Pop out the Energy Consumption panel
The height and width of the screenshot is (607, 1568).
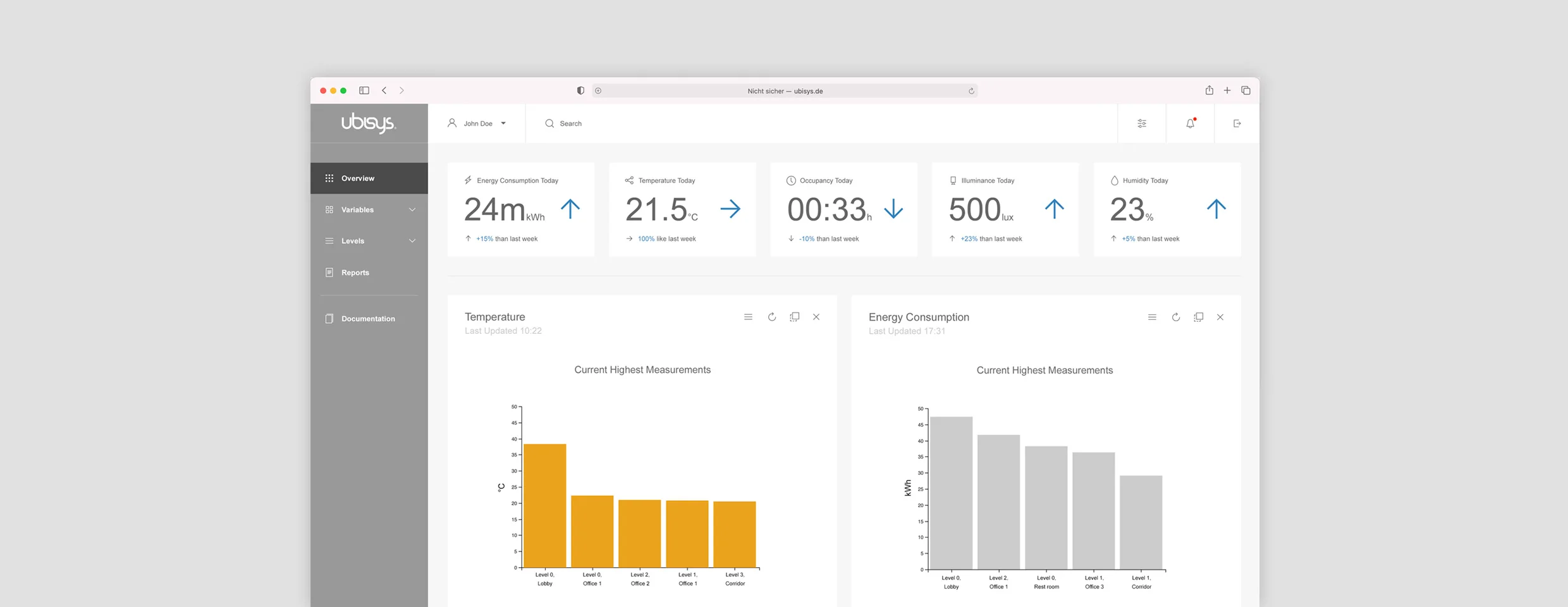pos(1199,317)
